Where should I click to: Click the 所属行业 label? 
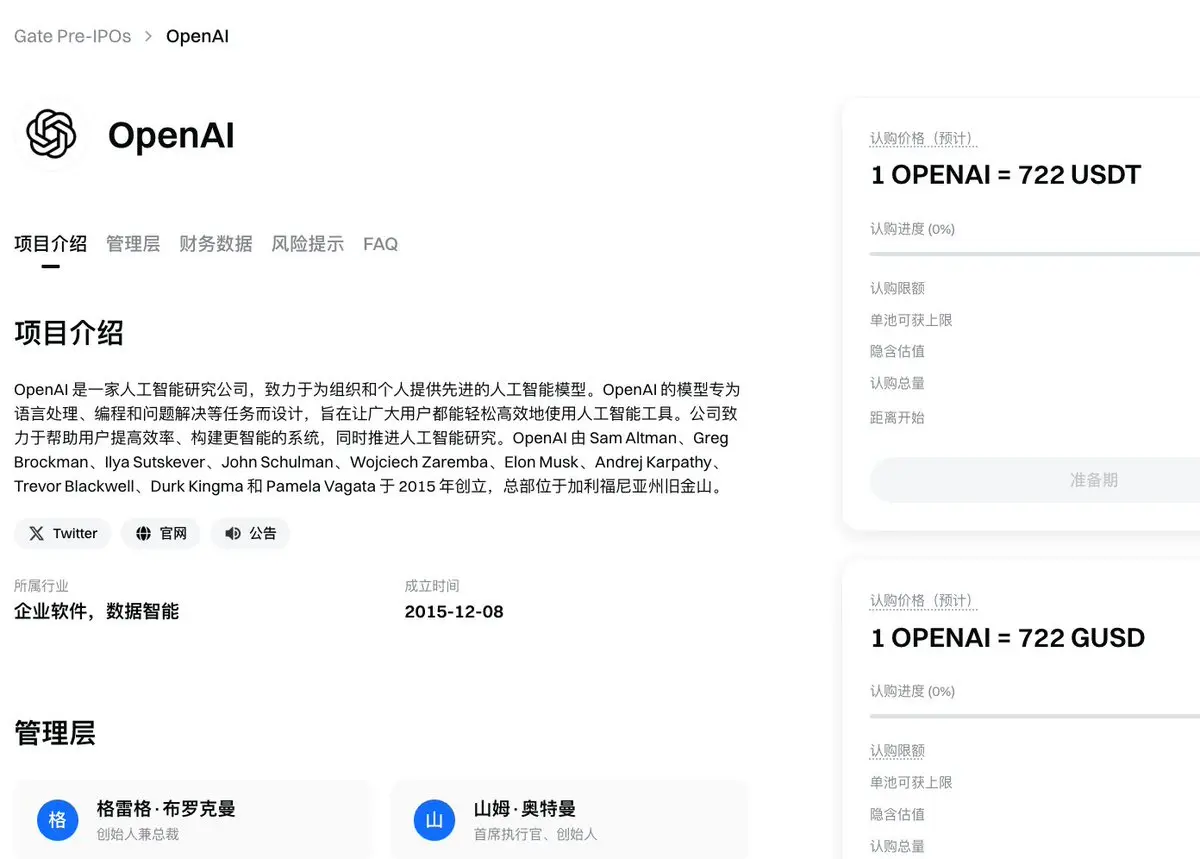tap(41, 586)
